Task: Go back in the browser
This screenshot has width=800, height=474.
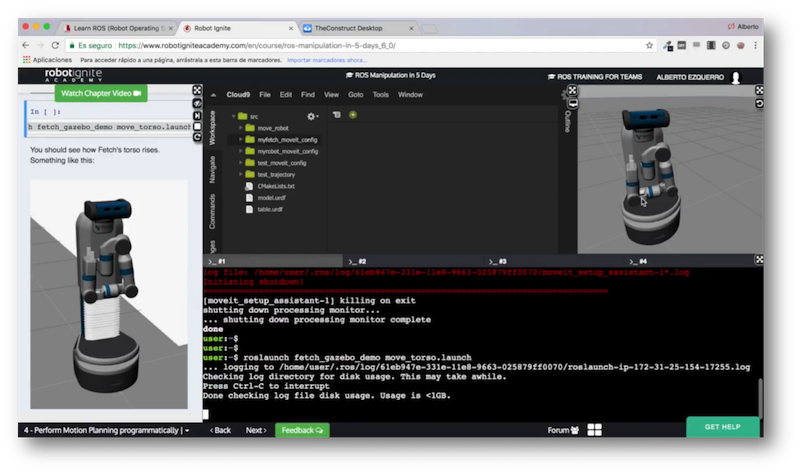Action: 26,45
